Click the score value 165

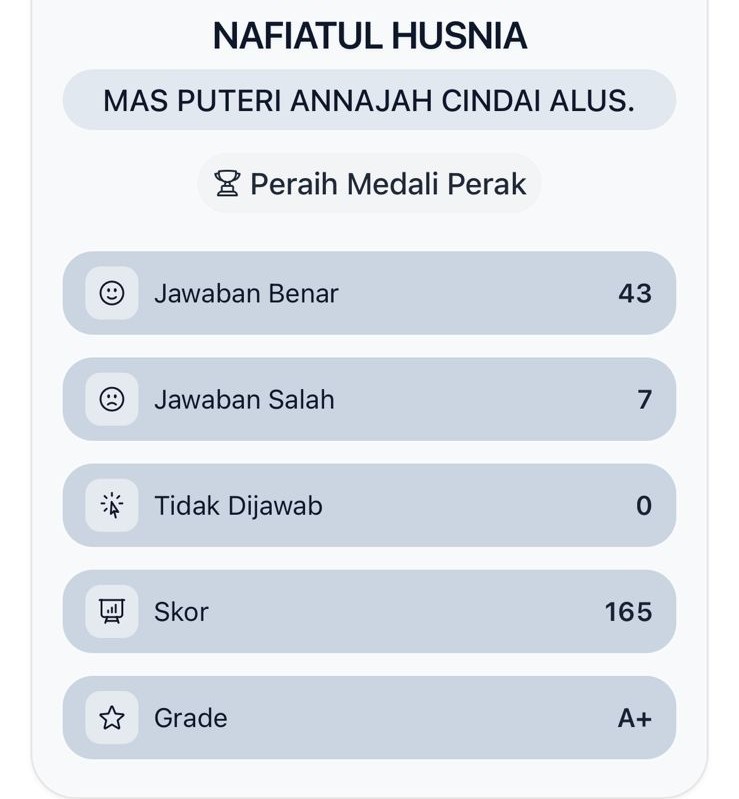tap(628, 612)
